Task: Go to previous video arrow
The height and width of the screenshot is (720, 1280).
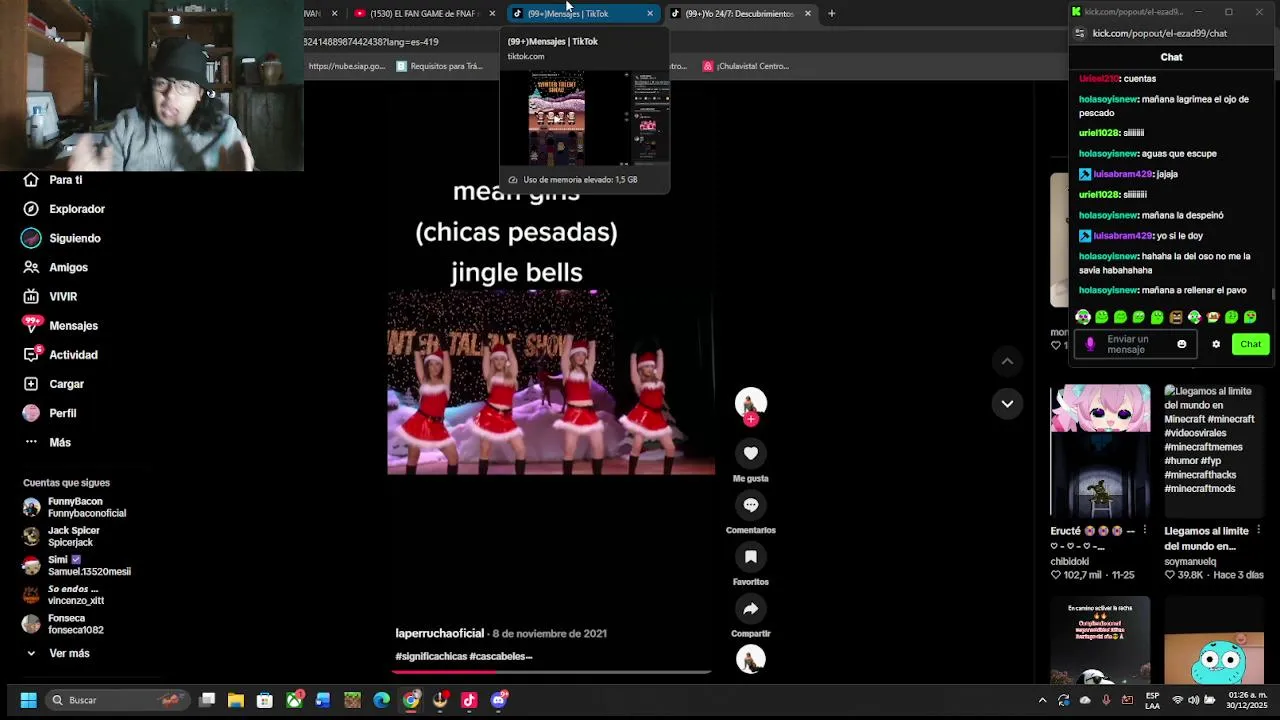Action: coord(1007,361)
